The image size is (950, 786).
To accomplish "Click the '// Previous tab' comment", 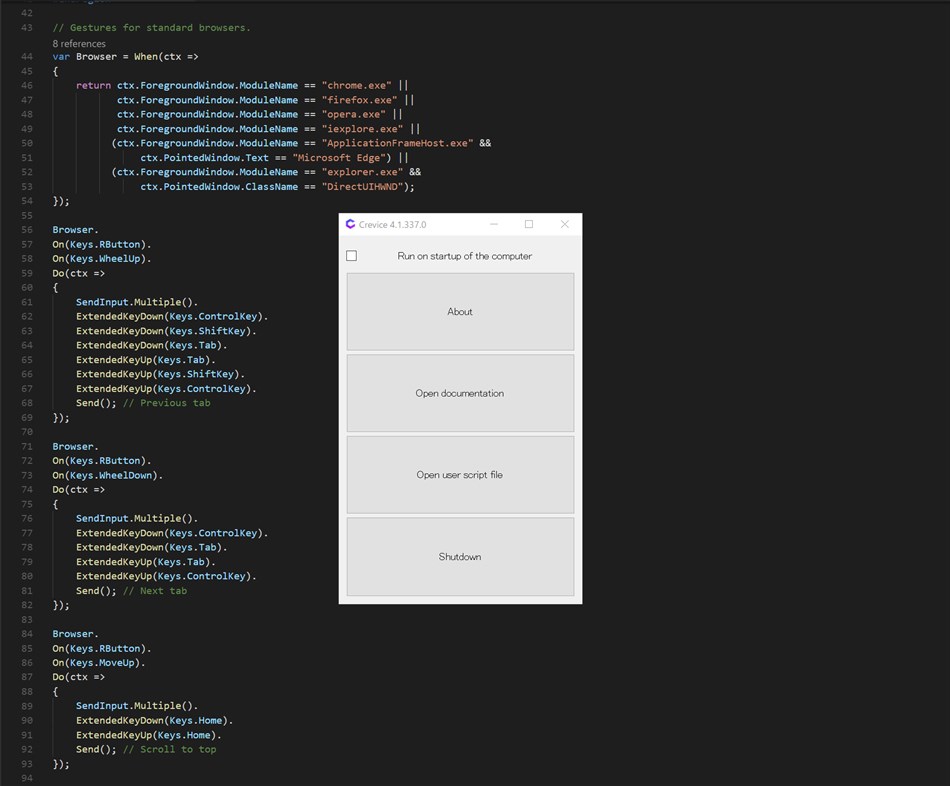I will 167,403.
